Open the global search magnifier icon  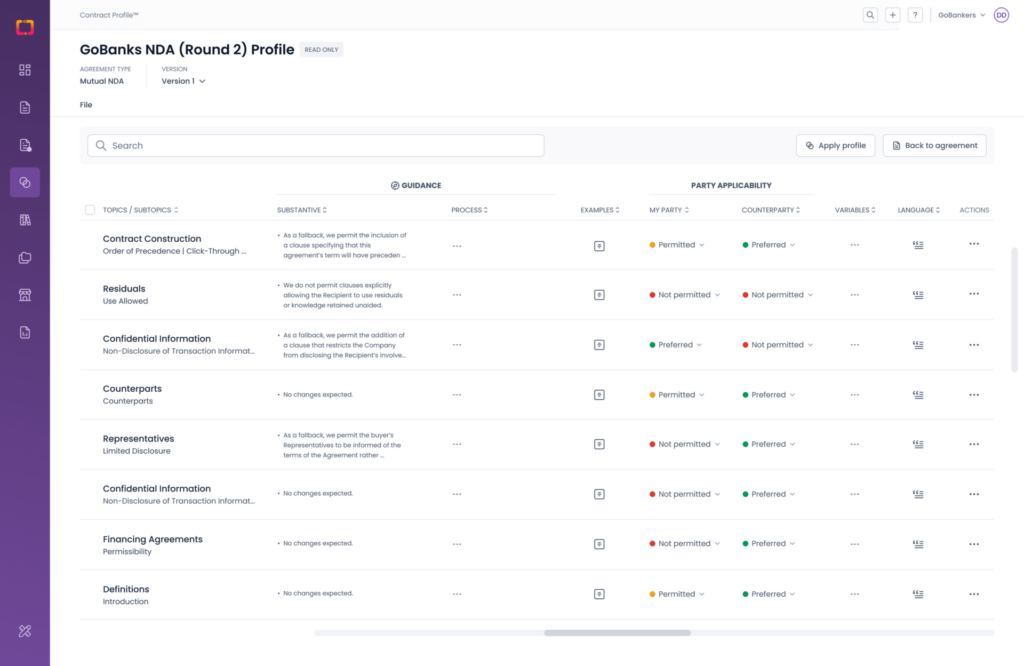click(x=870, y=15)
